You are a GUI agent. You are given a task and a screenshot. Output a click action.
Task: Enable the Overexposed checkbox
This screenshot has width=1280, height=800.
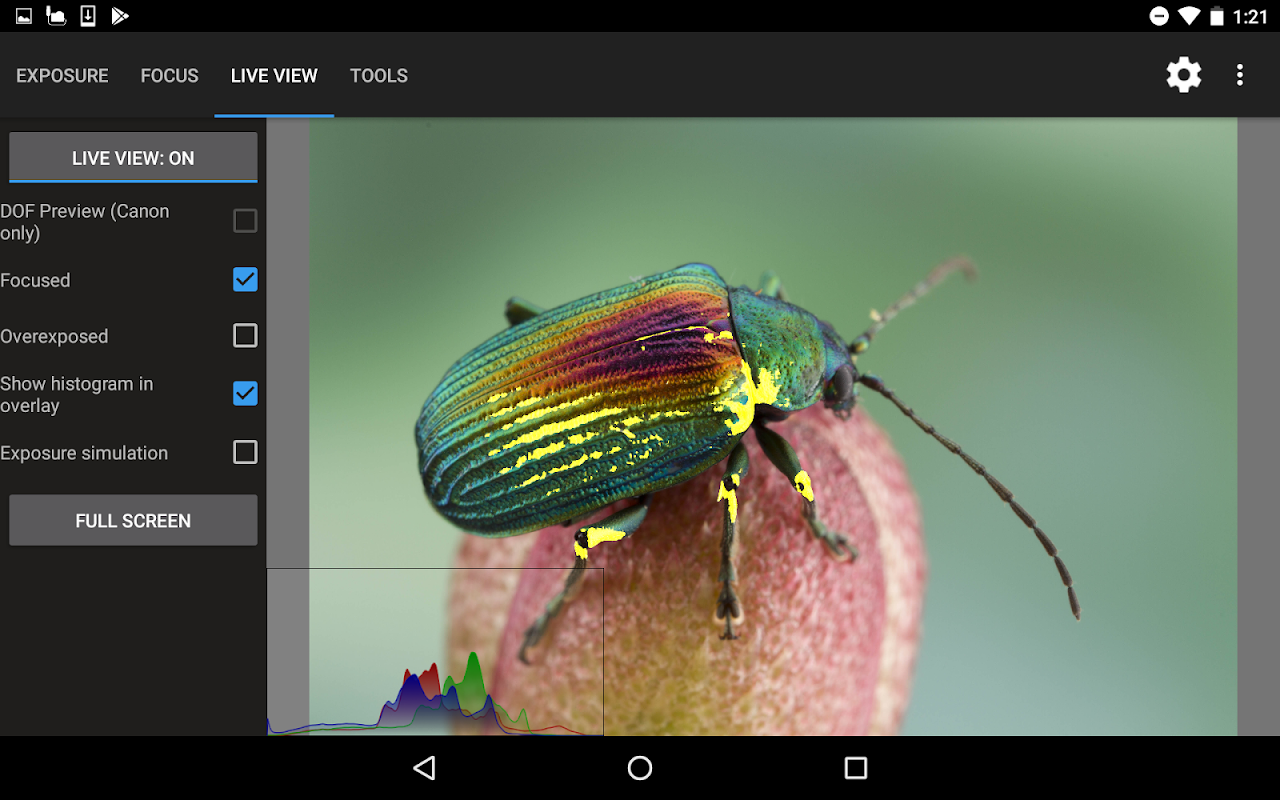245,336
